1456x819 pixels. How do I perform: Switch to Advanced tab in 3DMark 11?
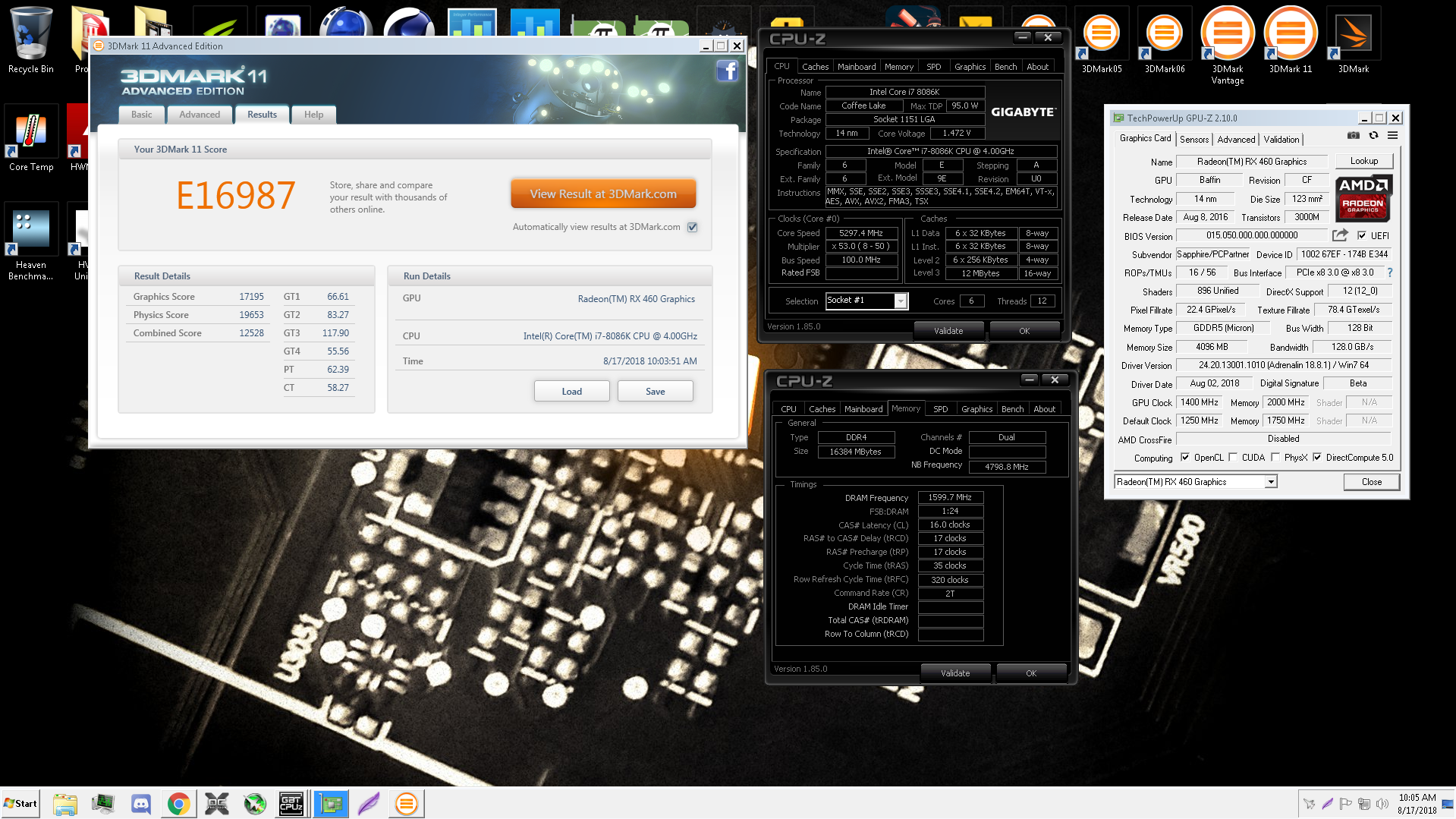point(200,115)
